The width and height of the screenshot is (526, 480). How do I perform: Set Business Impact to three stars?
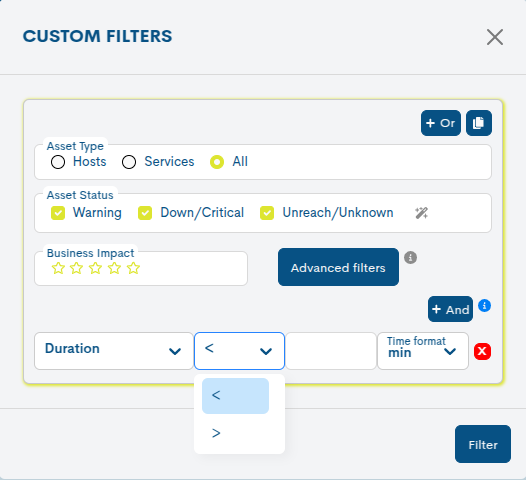coord(96,268)
